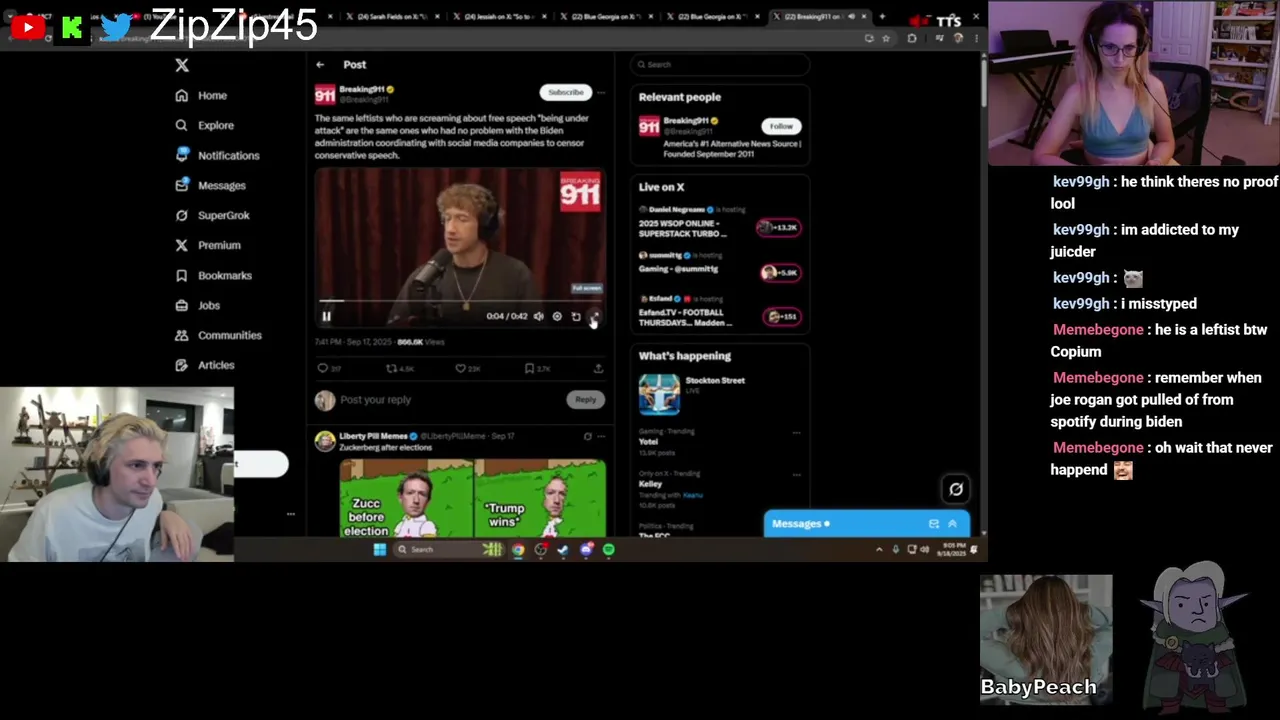Open Spotify from the taskbar

[608, 549]
